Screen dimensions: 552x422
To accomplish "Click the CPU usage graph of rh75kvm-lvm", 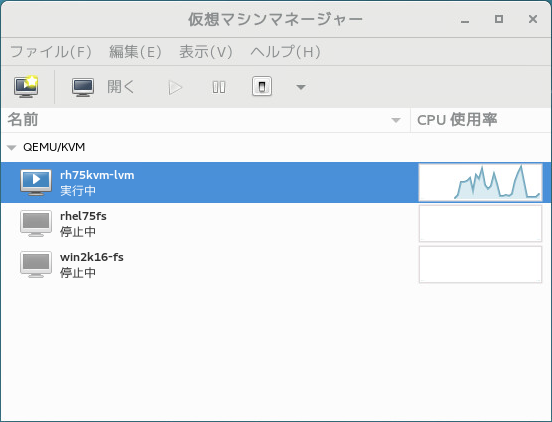I will 480,182.
